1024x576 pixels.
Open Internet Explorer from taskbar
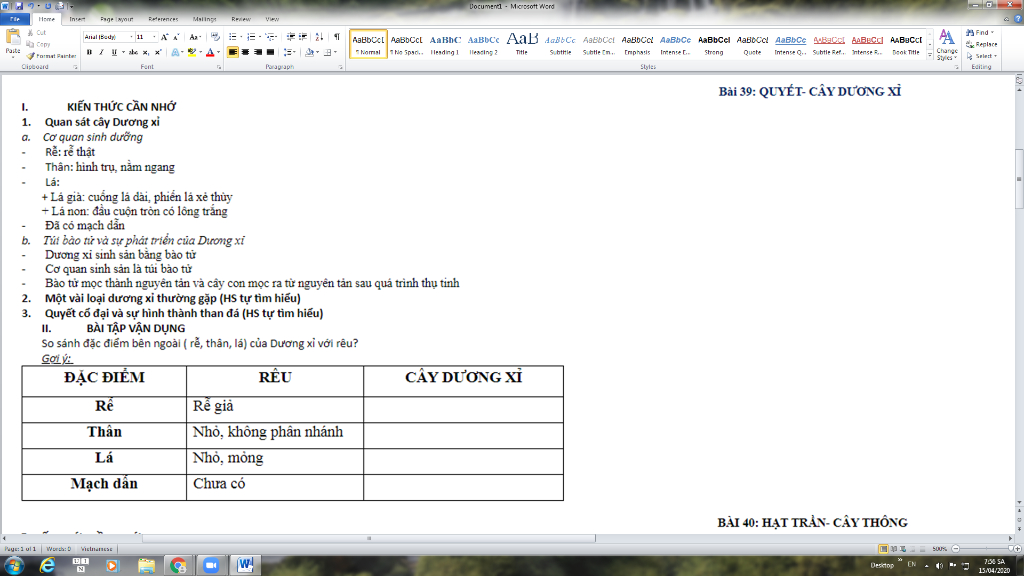point(47,566)
